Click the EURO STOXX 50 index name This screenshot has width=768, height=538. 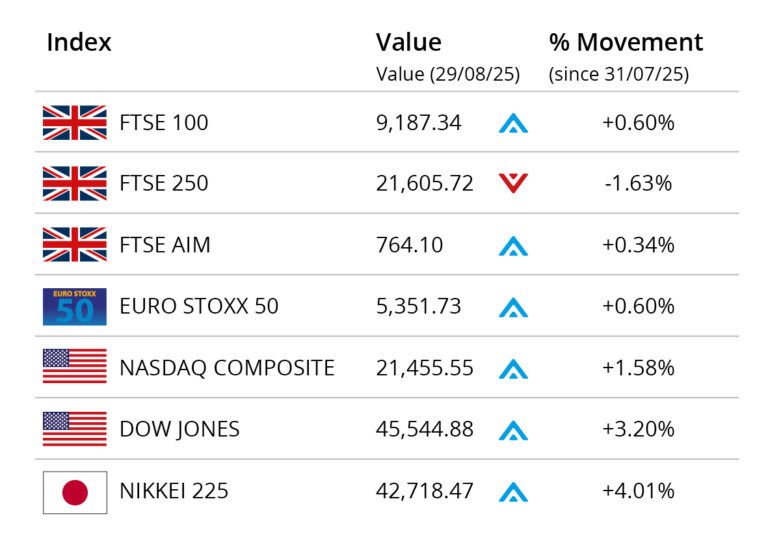[199, 306]
